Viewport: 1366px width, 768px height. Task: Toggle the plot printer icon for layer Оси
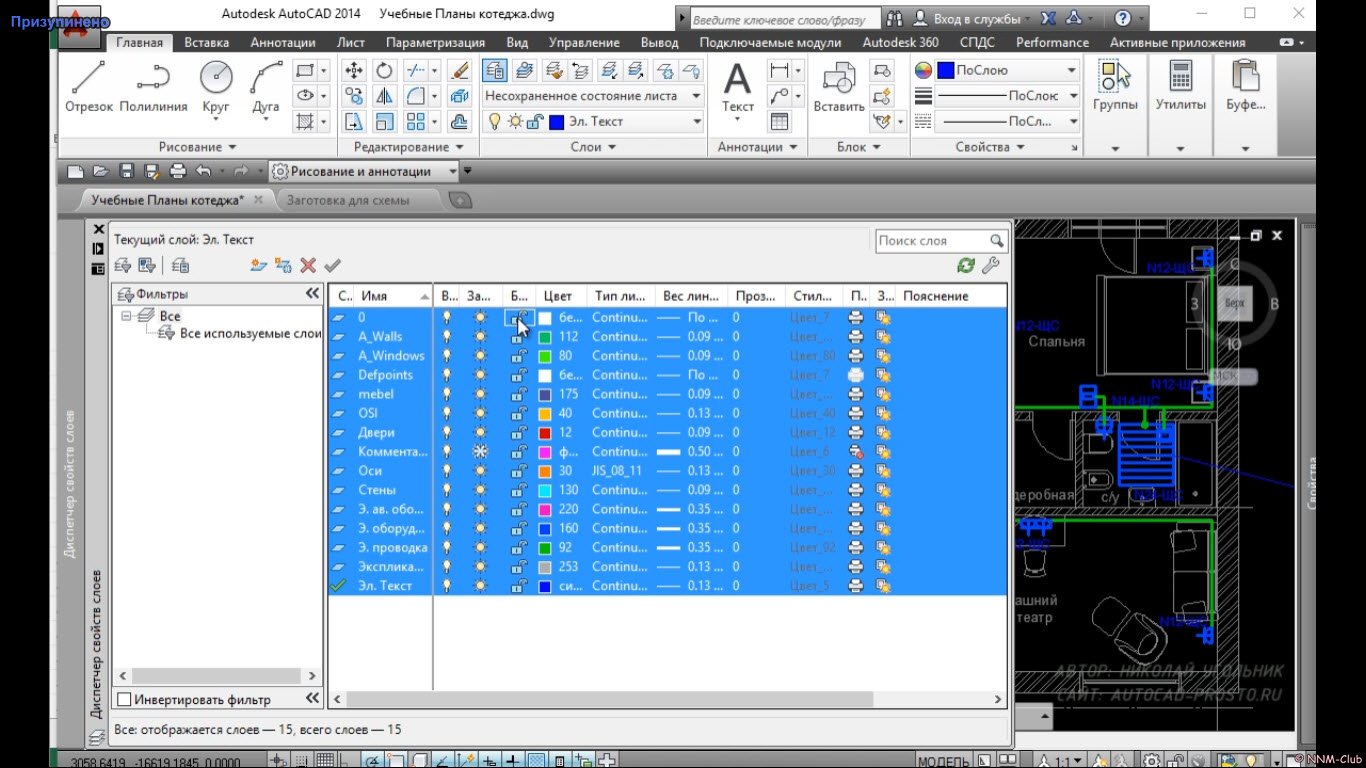coord(855,471)
